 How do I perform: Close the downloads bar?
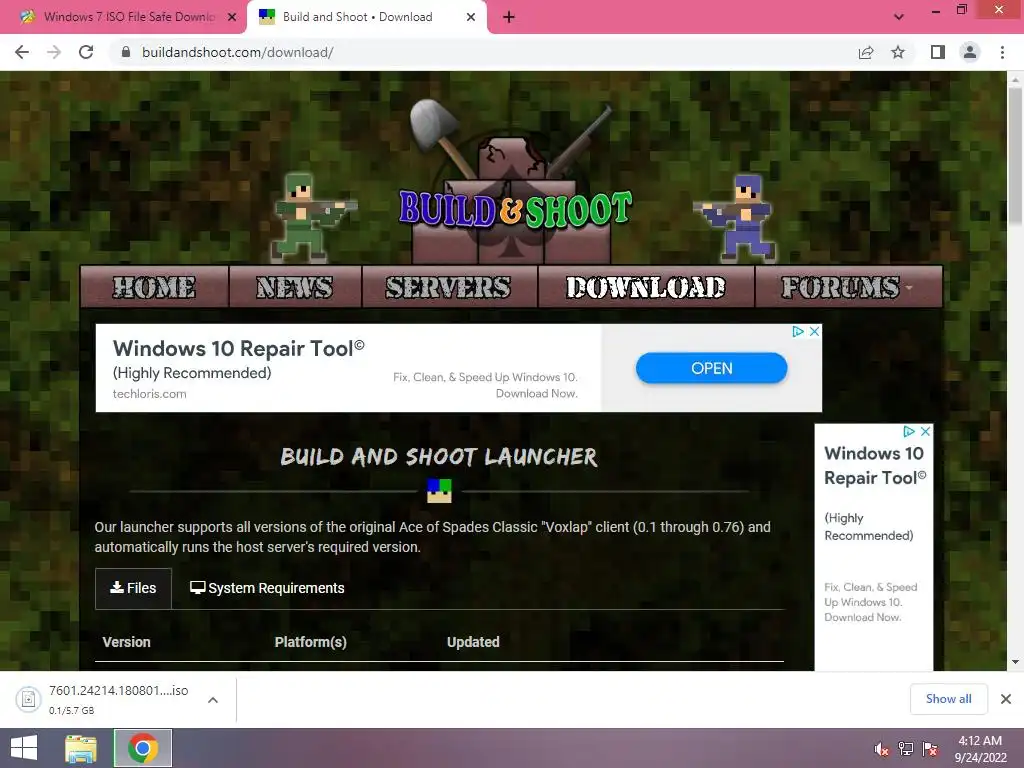coord(1006,699)
